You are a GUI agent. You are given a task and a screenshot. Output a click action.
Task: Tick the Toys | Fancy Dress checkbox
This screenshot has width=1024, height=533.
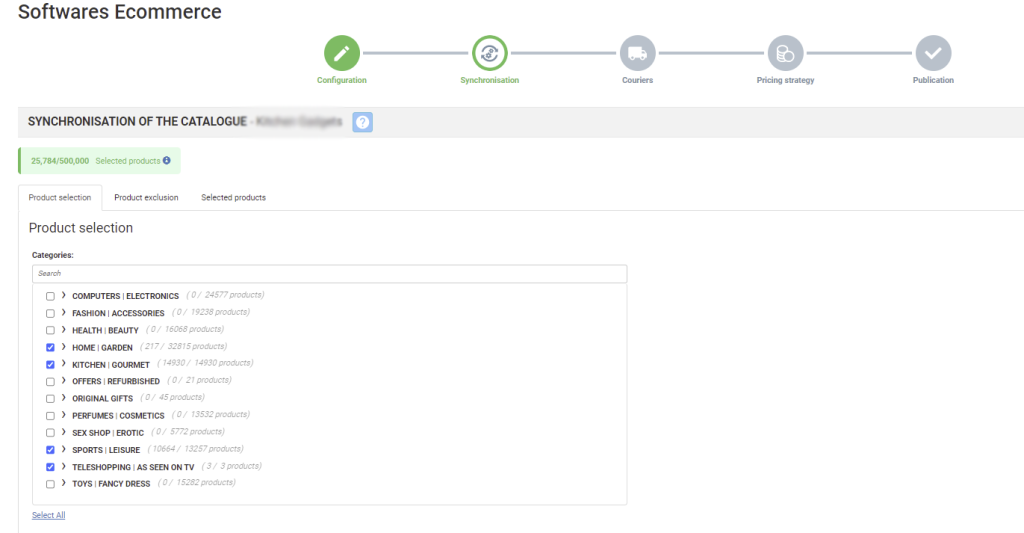coord(50,484)
